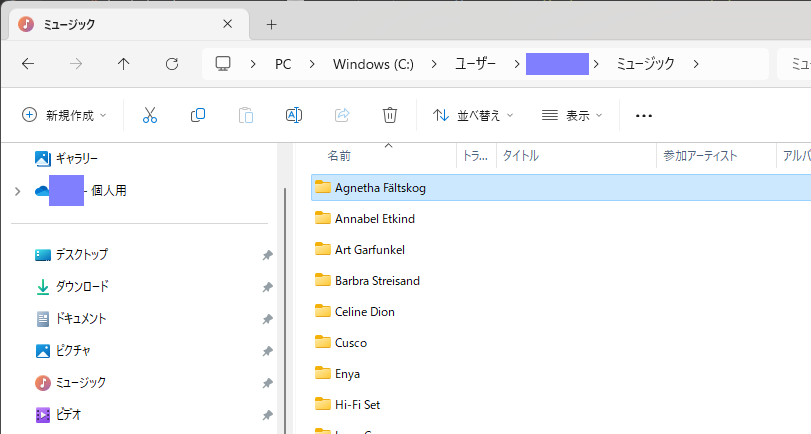Expand the OneDrive 個人用 tree node
811x434 pixels.
pyautogui.click(x=18, y=191)
